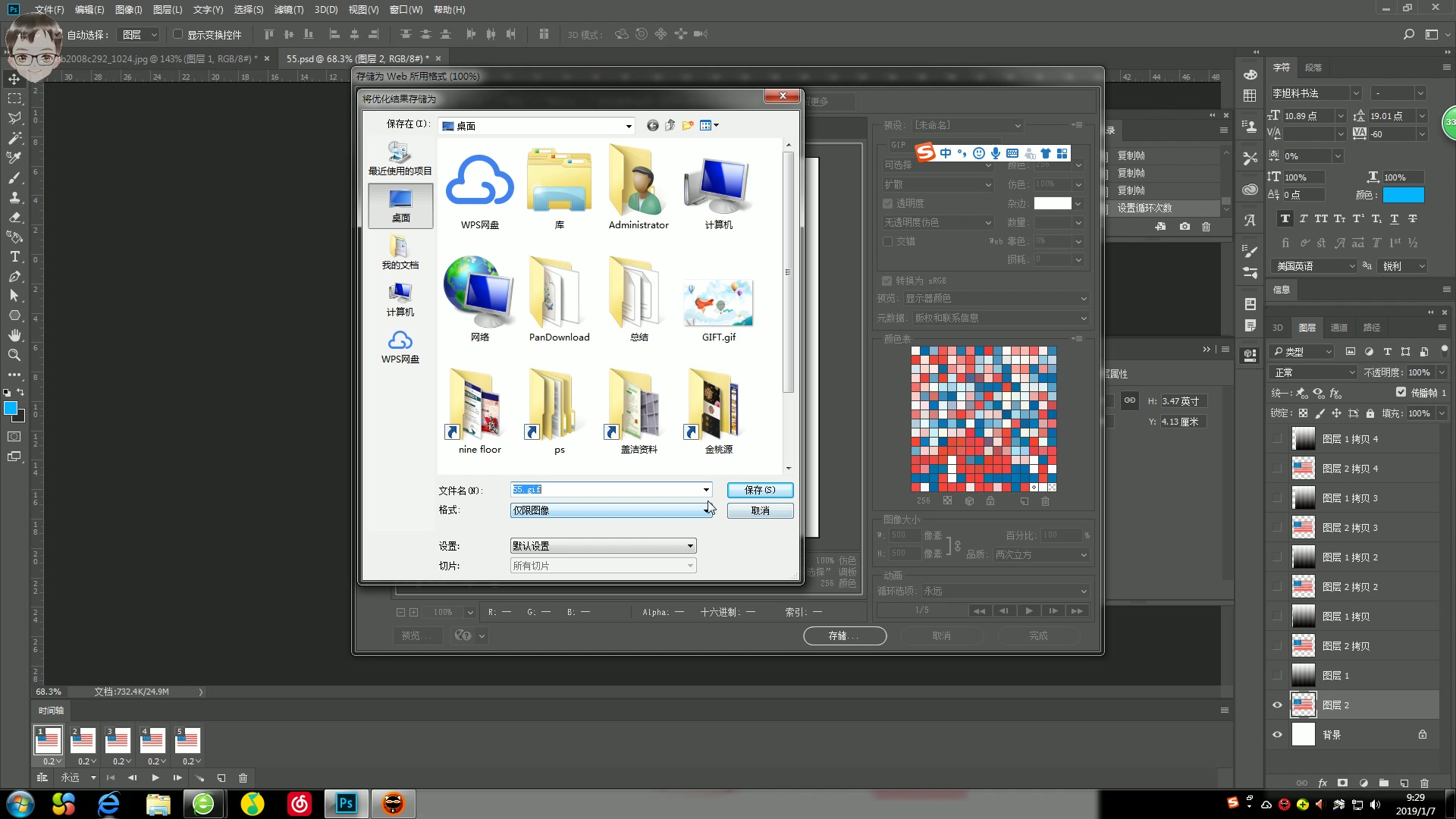
Task: Click 取消 in the save dialog
Action: pyautogui.click(x=760, y=510)
